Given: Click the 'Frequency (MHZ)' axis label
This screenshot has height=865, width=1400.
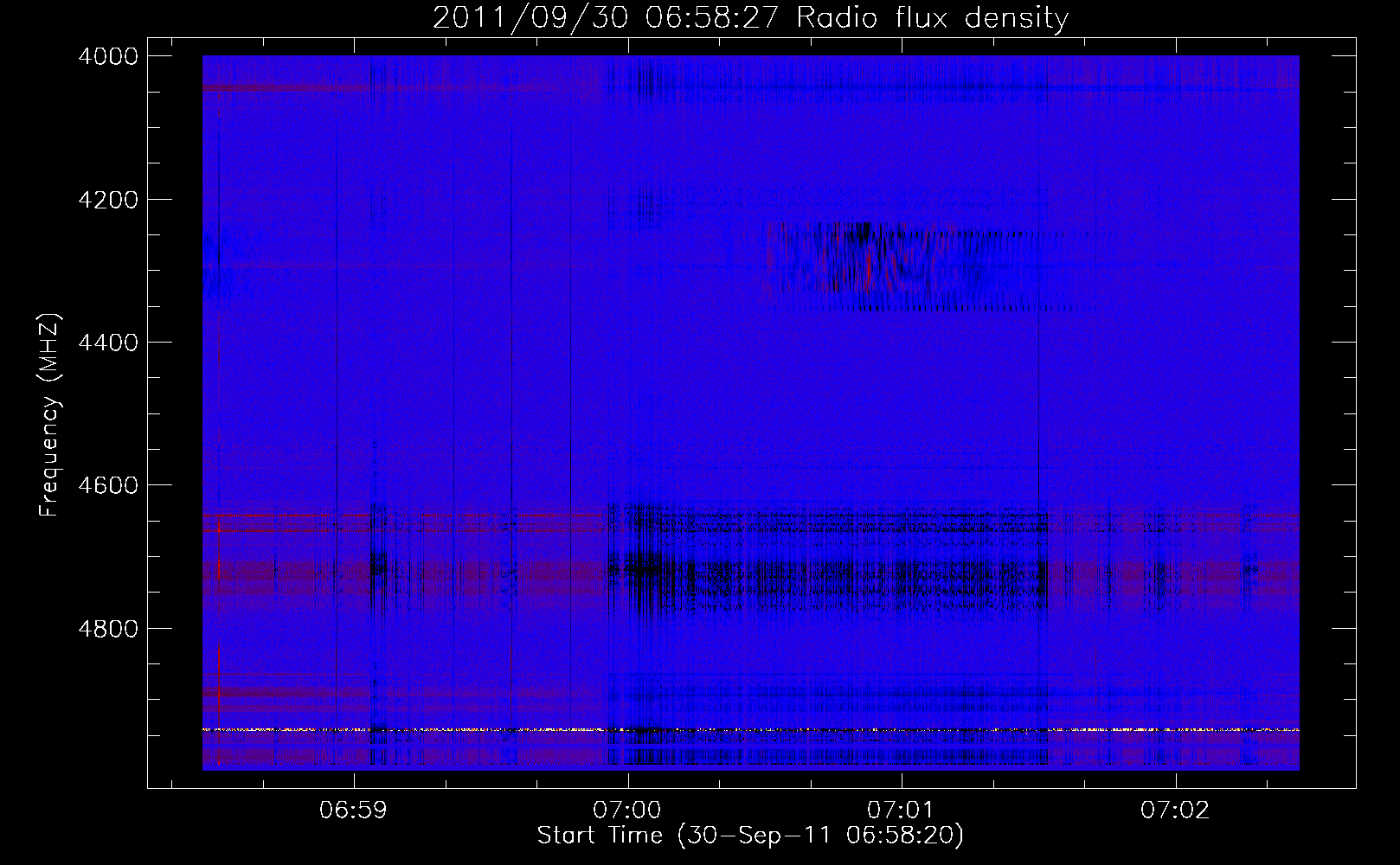Looking at the screenshot, I should 50,415.
